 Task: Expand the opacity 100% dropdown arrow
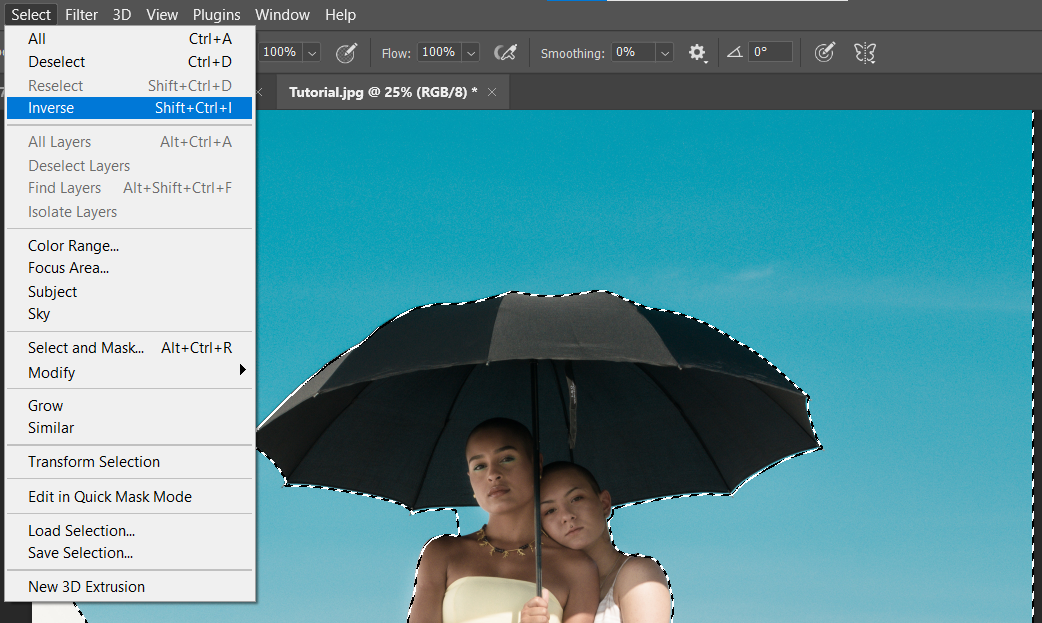[312, 53]
